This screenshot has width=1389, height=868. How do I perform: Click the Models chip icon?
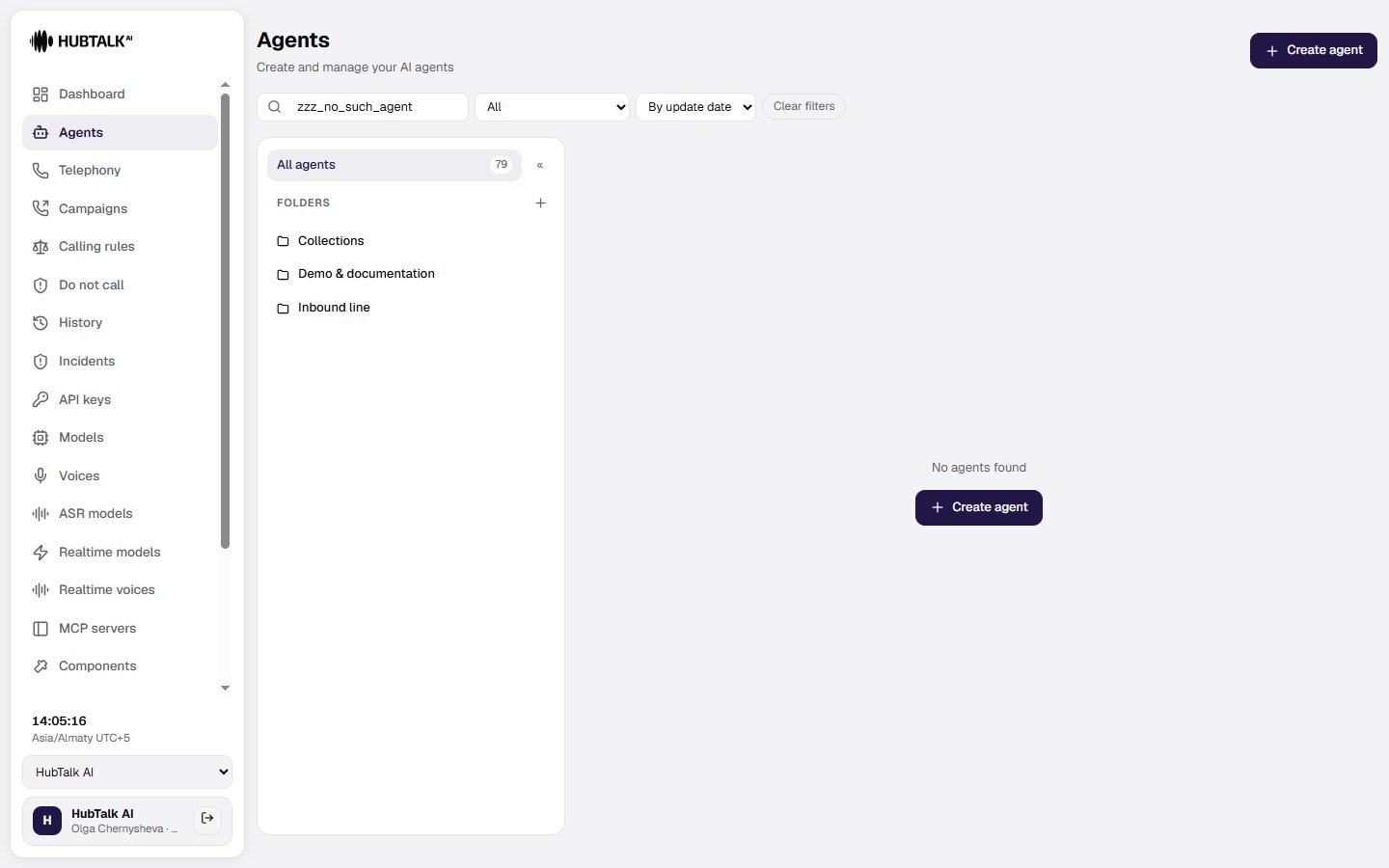click(41, 438)
